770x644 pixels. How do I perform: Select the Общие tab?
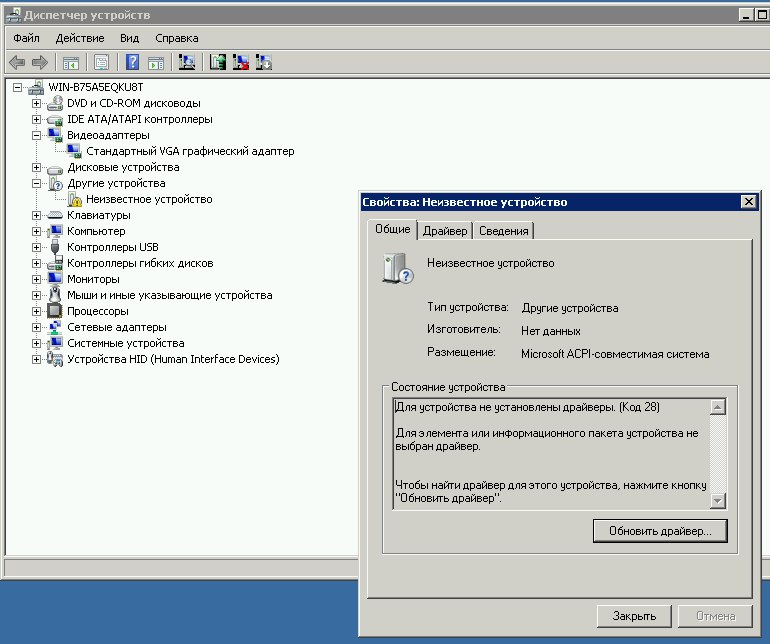392,229
